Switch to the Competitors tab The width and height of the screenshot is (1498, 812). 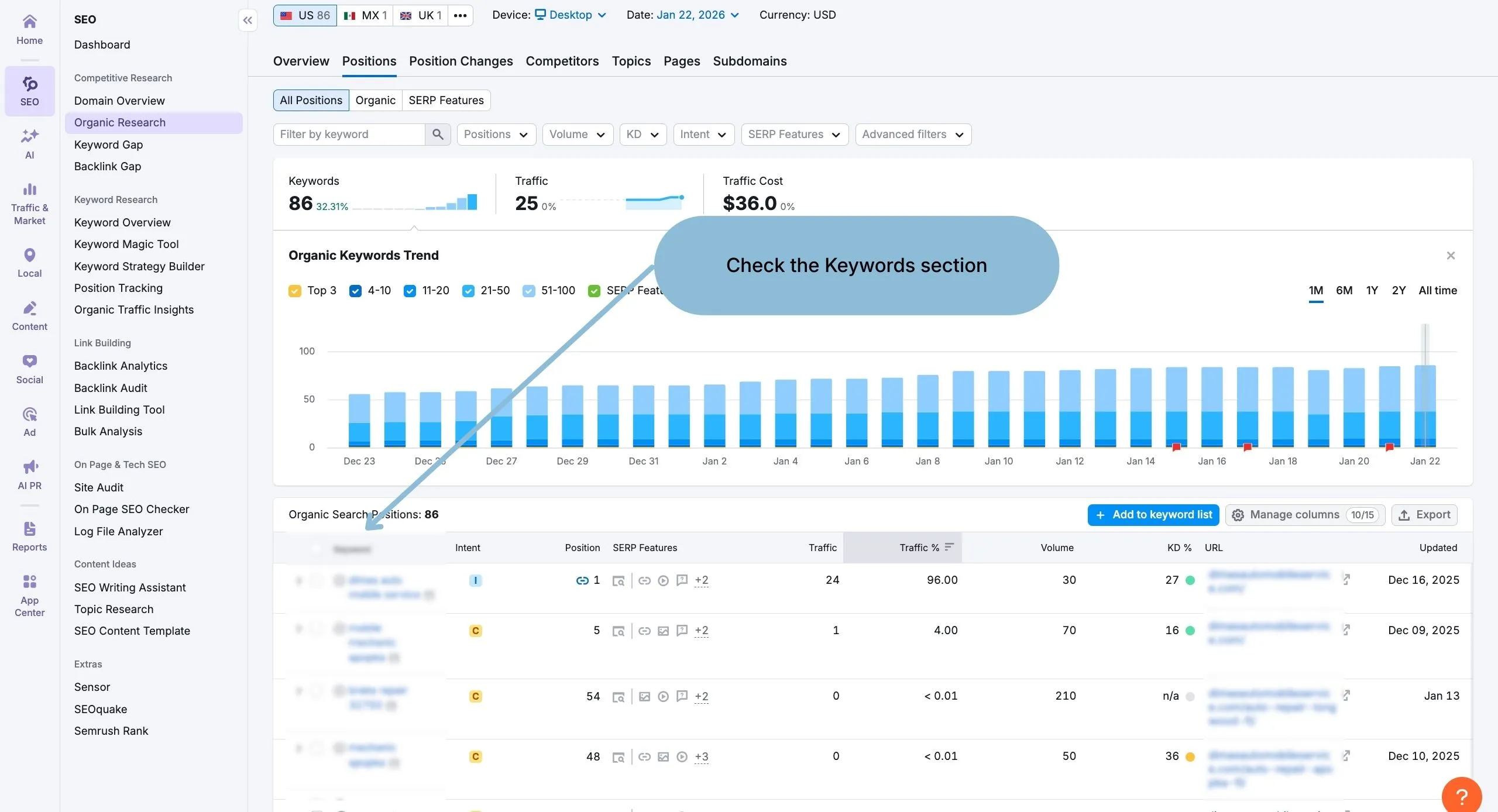tap(562, 61)
